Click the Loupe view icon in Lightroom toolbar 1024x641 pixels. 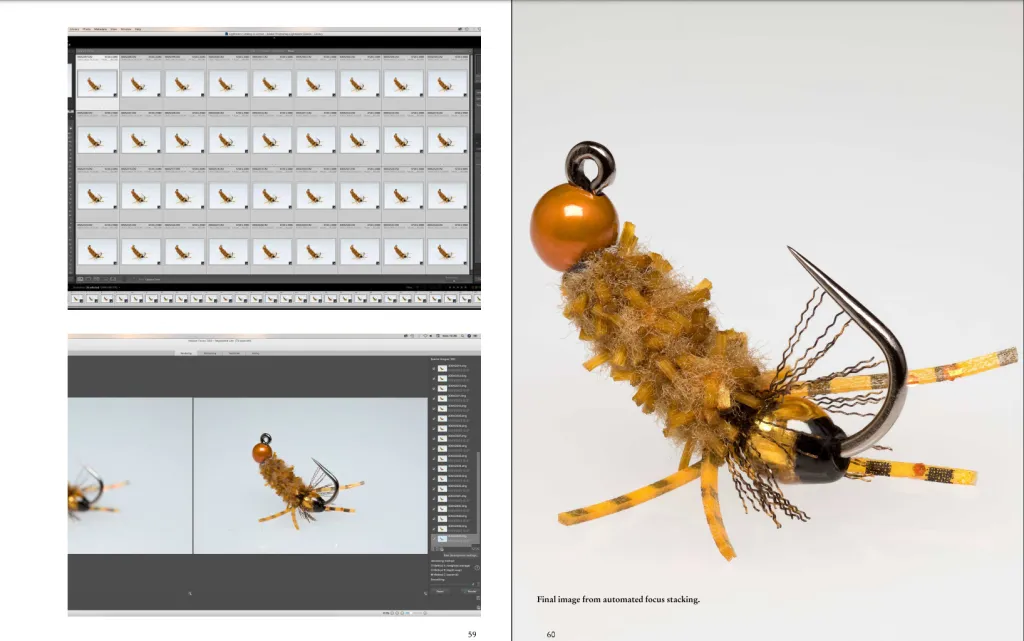pos(87,279)
